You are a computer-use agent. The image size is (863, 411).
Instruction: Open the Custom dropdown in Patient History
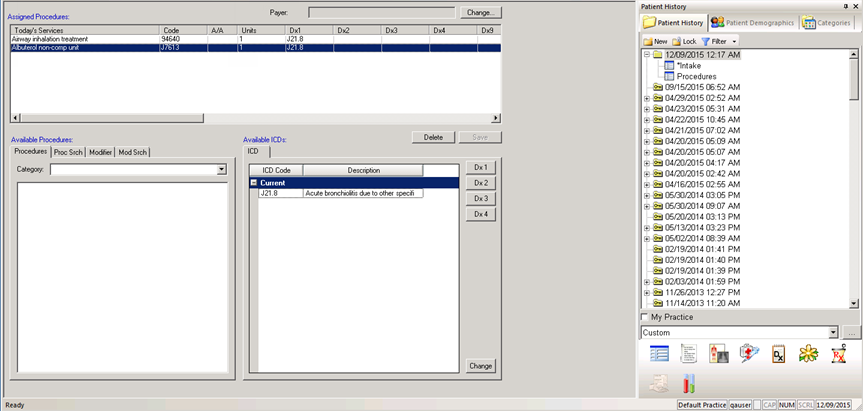(x=833, y=332)
